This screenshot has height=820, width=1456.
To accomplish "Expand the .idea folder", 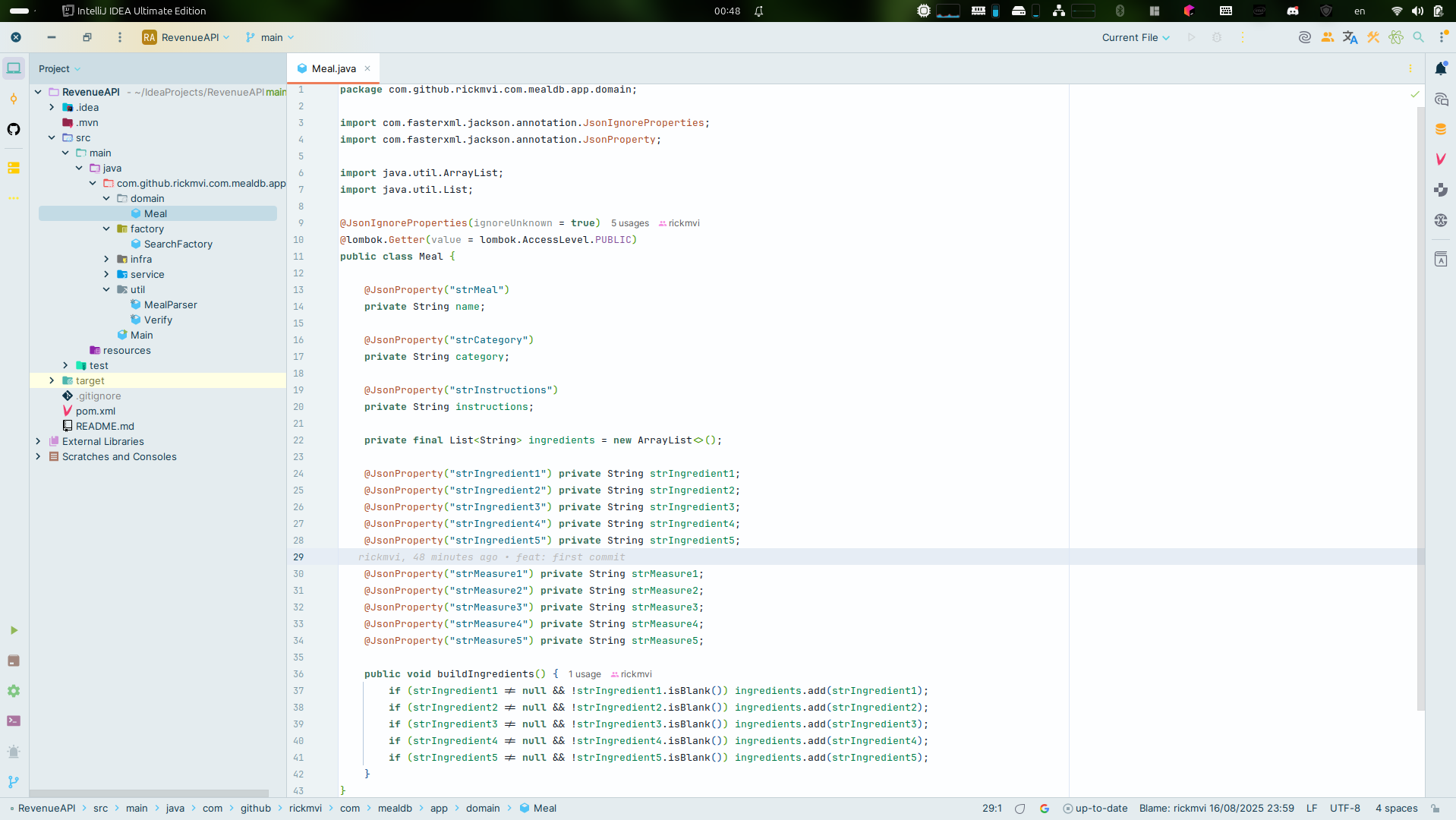I will [x=52, y=107].
